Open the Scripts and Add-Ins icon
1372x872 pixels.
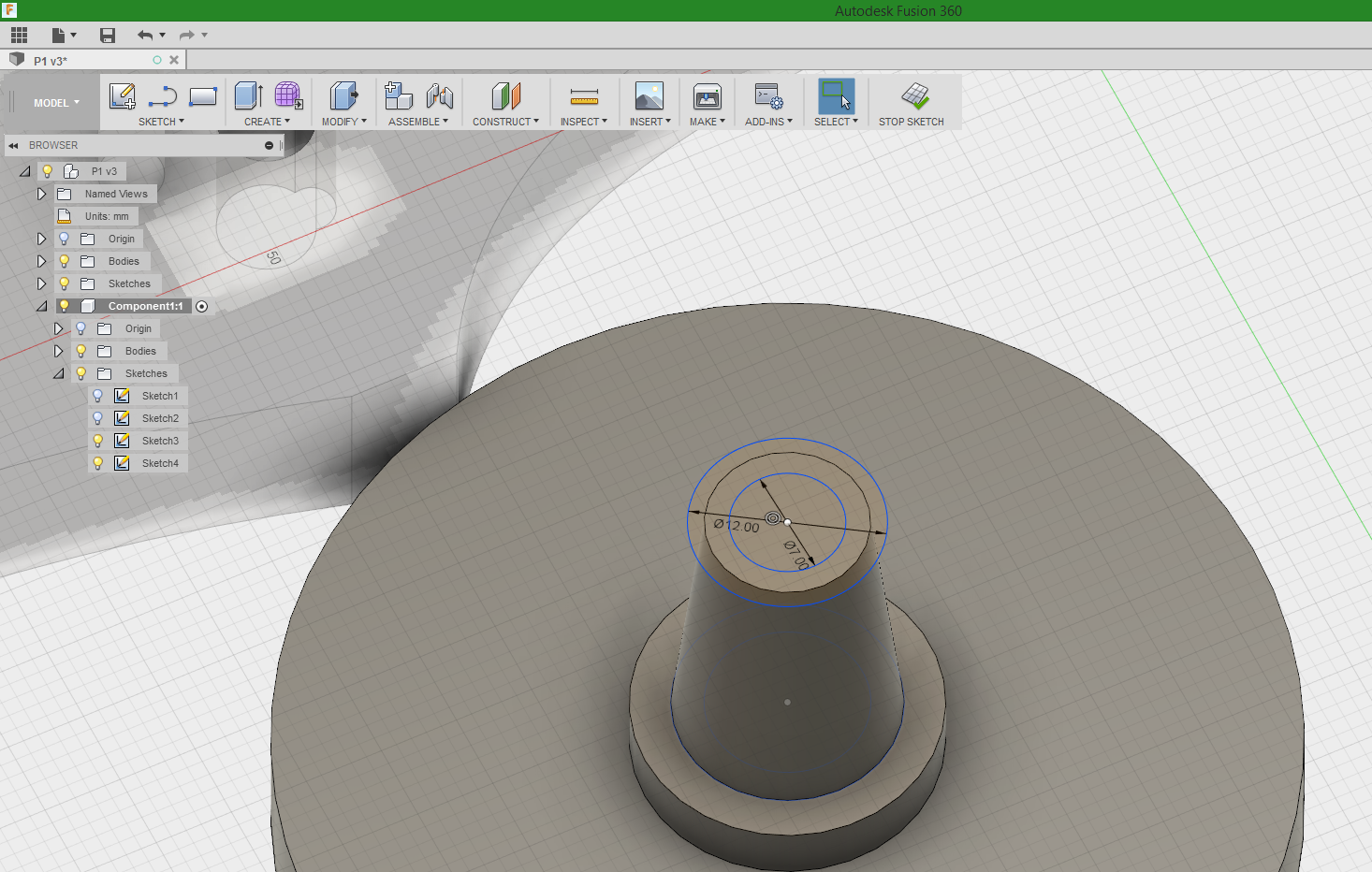[768, 96]
